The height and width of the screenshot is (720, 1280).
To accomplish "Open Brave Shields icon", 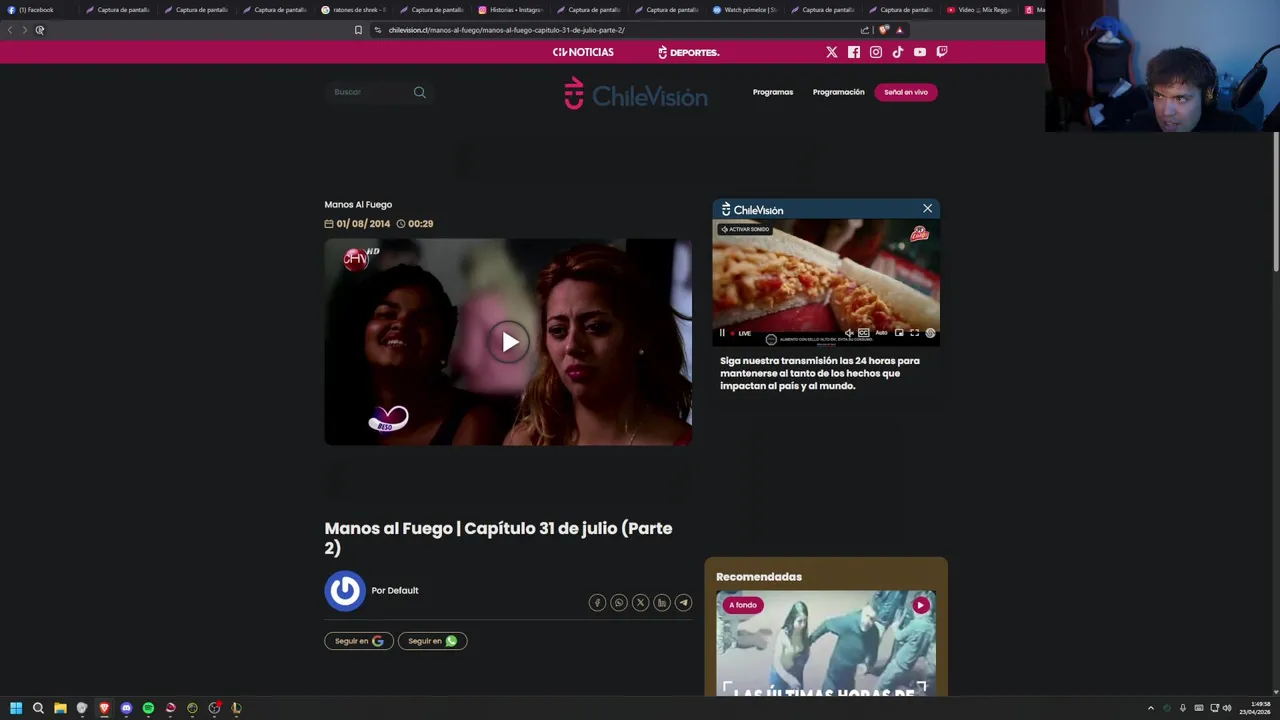I will click(883, 30).
